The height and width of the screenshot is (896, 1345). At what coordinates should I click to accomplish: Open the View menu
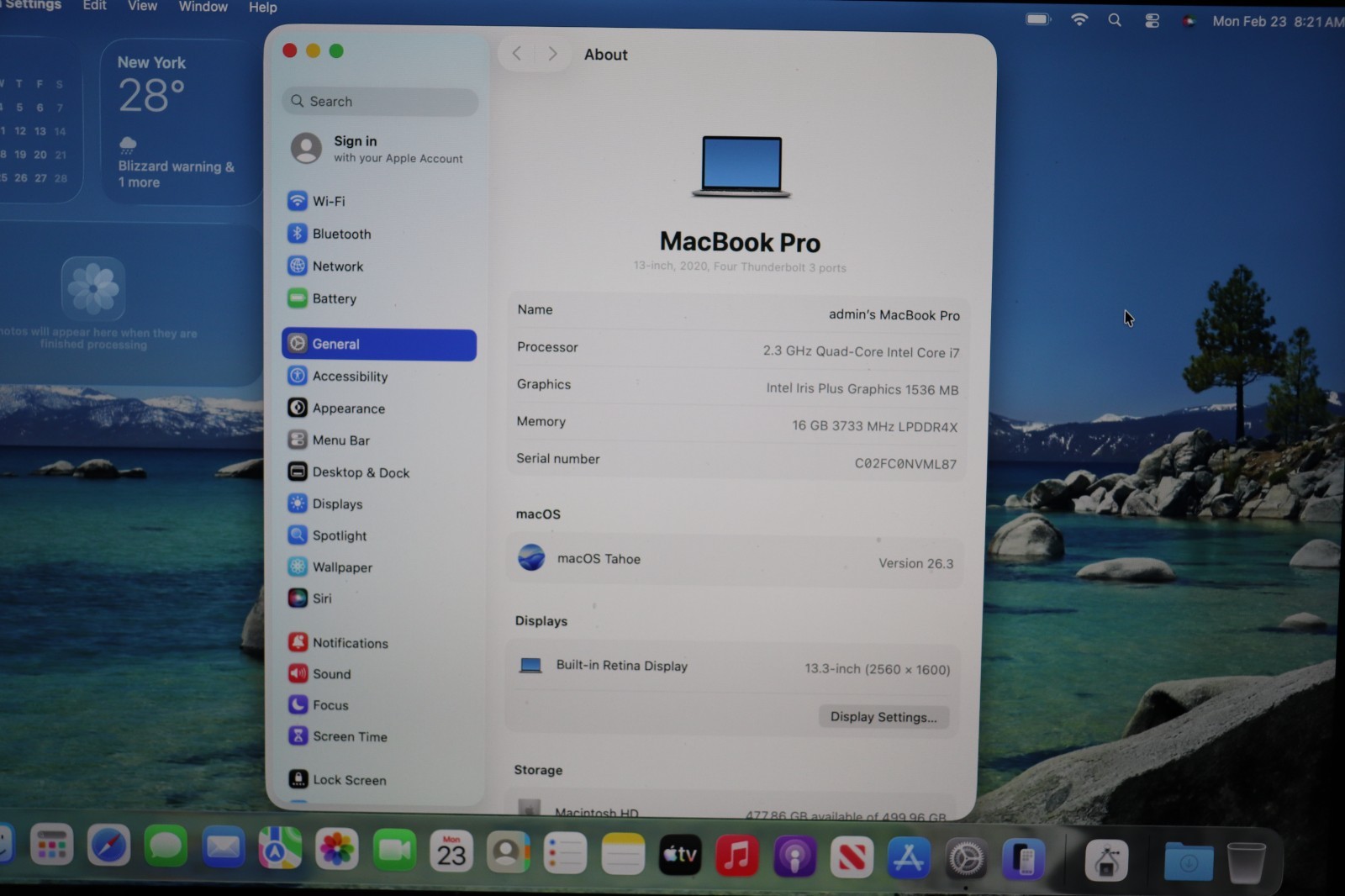142,7
